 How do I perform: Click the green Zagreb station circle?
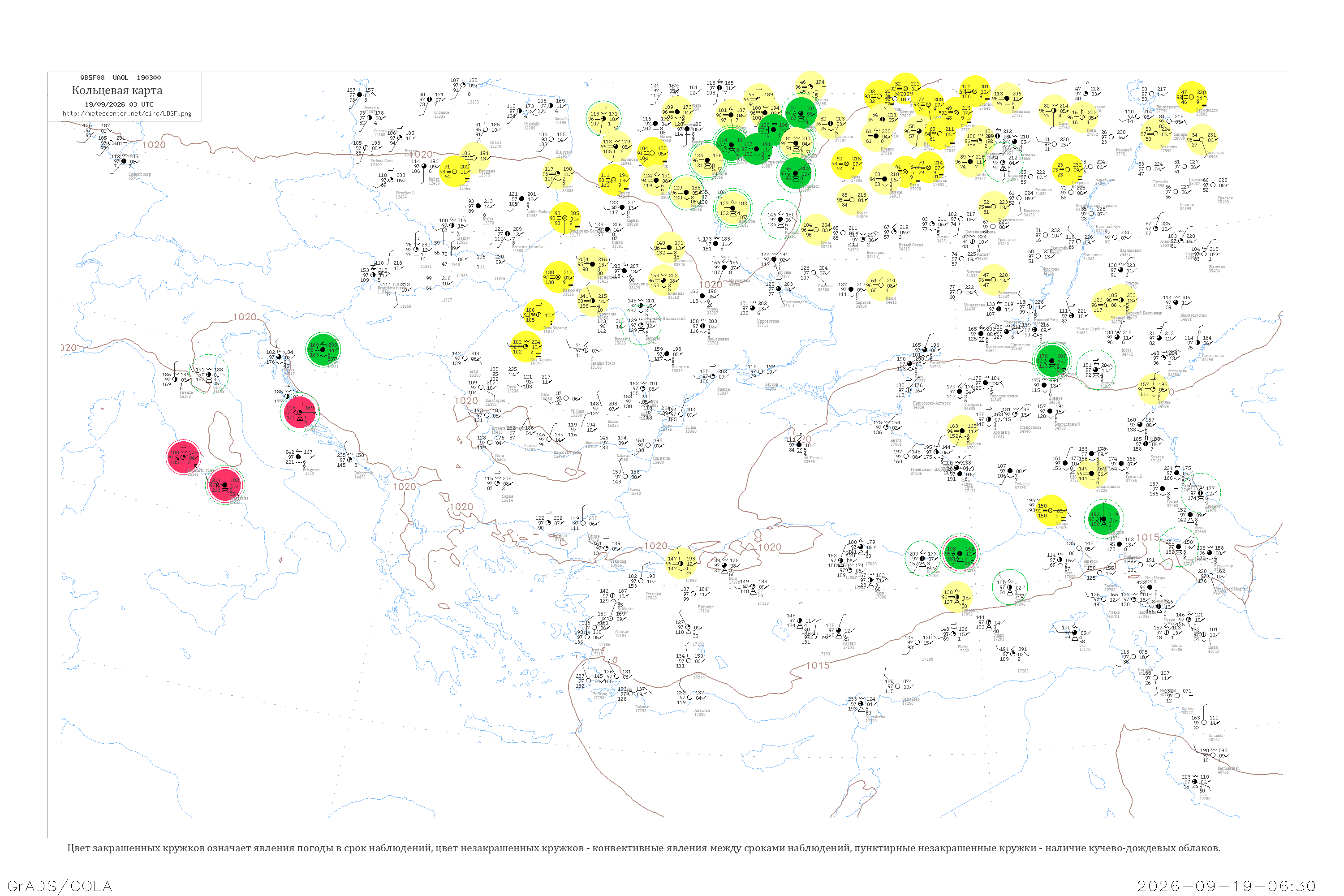click(323, 349)
